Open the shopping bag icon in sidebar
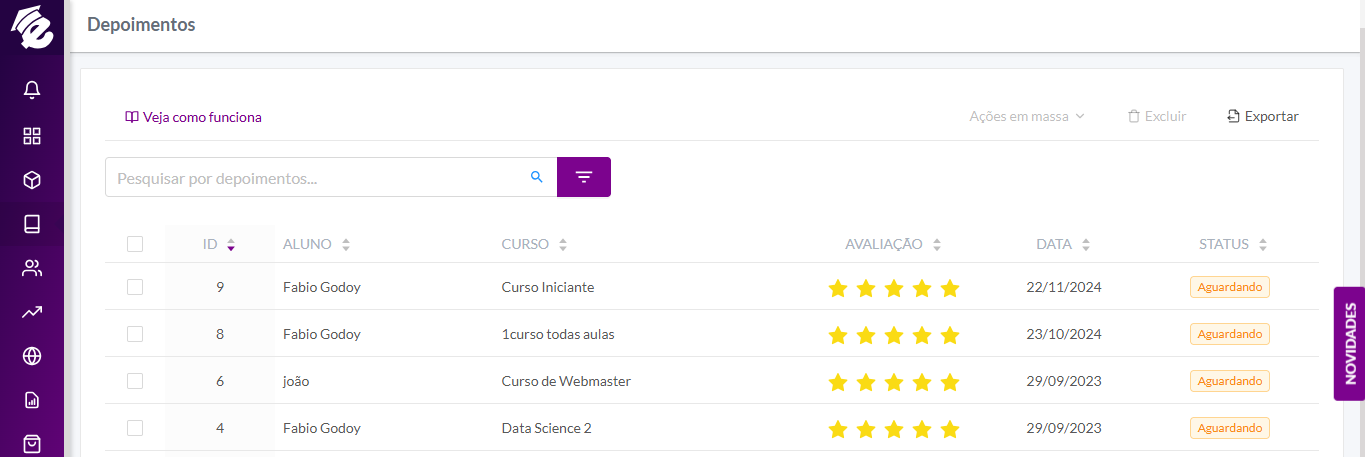 point(32,443)
